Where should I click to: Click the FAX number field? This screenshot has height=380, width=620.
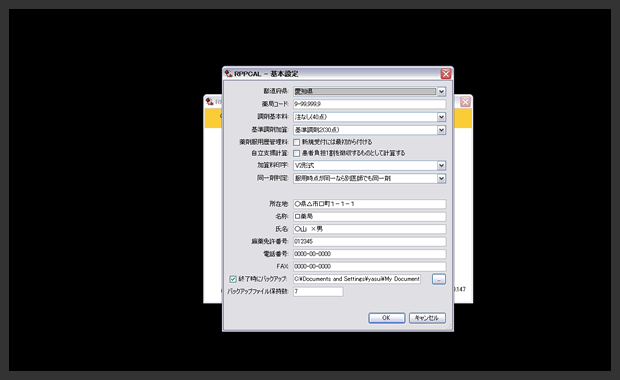coord(370,267)
